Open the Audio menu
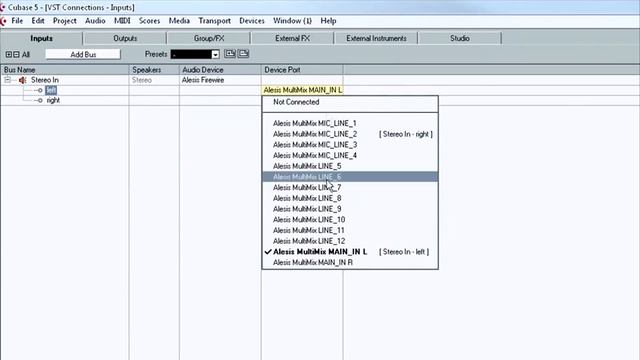The image size is (640, 360). pyautogui.click(x=95, y=21)
